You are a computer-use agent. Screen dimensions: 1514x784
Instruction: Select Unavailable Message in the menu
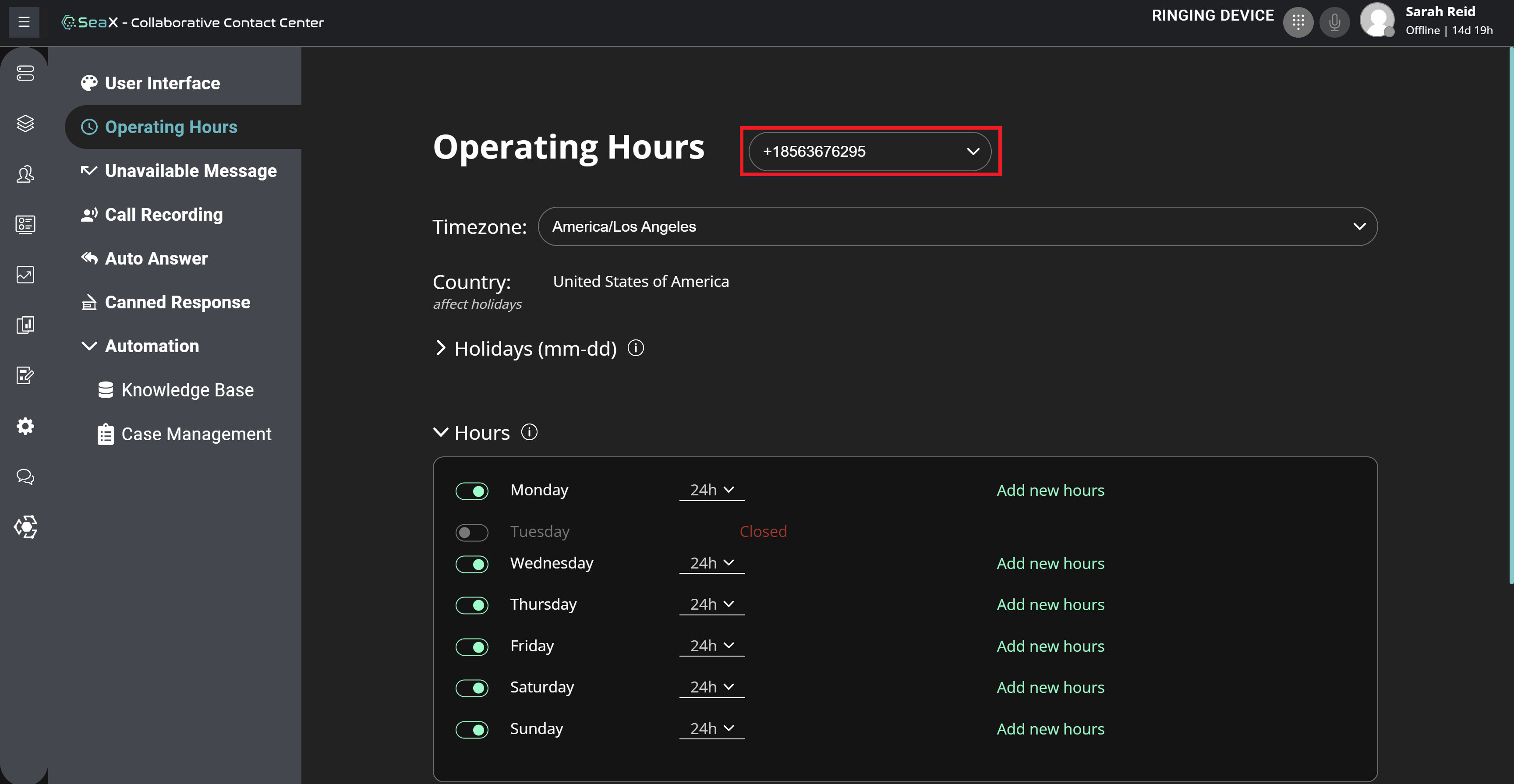[x=191, y=171]
